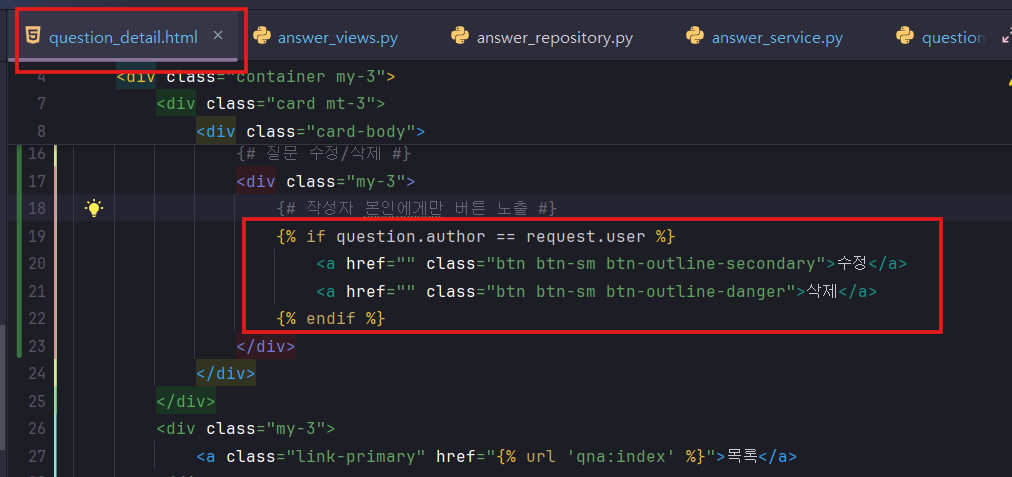Click line number 23 in the gutter
This screenshot has height=477, width=1012.
pyautogui.click(x=37, y=347)
